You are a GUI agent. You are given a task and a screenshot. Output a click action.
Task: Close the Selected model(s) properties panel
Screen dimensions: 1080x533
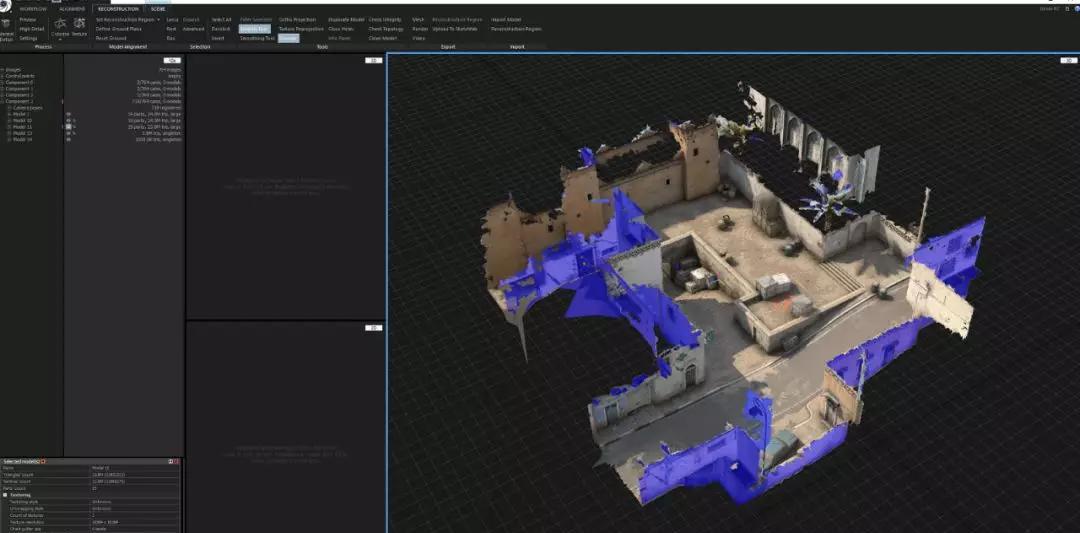[176, 461]
